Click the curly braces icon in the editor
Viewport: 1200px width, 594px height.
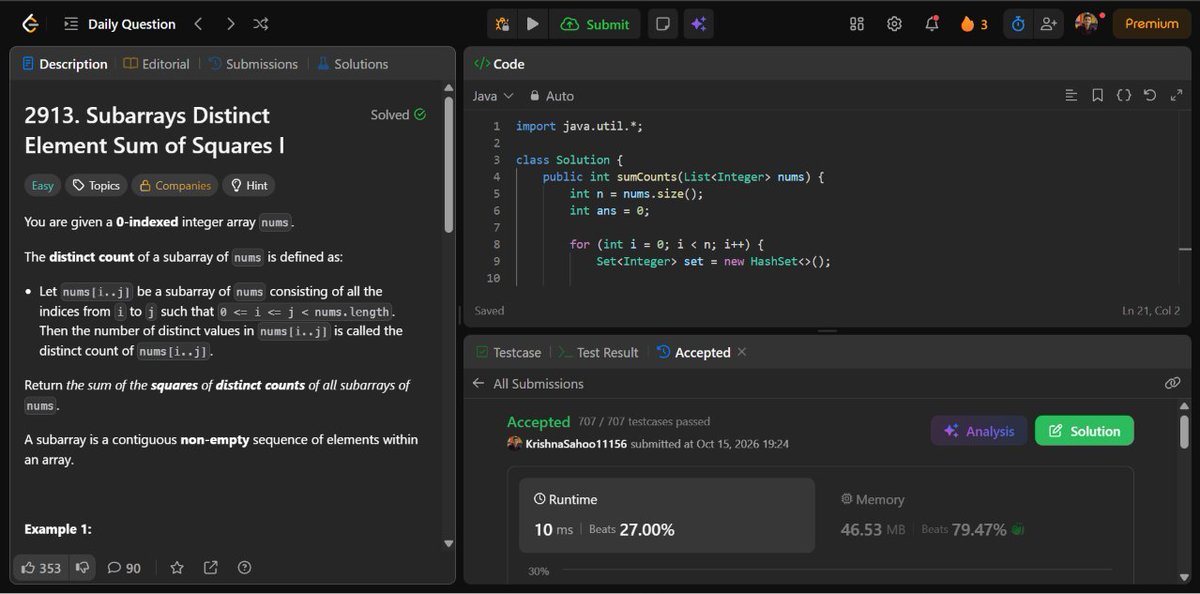[1124, 96]
